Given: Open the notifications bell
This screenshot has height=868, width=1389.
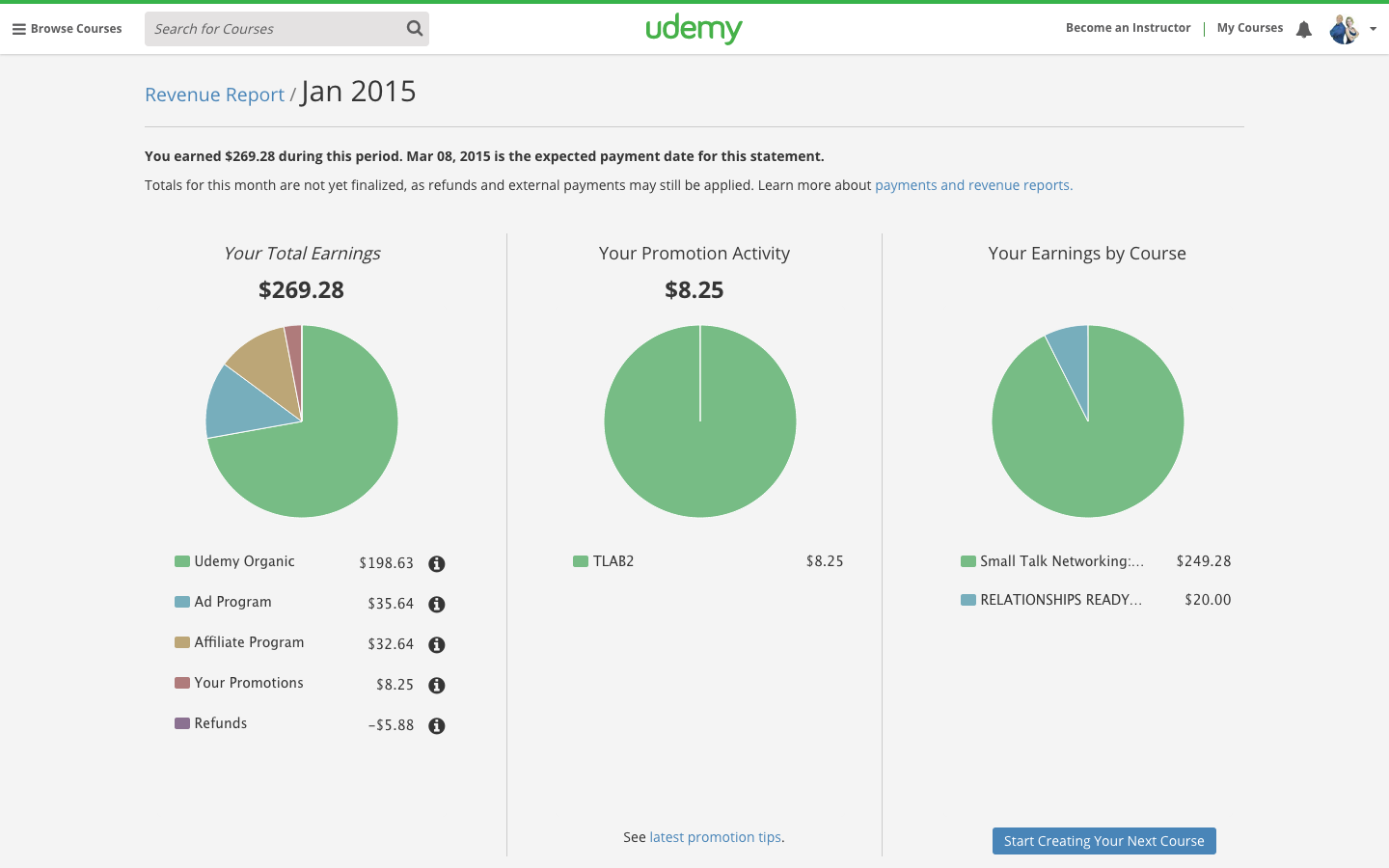Looking at the screenshot, I should (1304, 29).
